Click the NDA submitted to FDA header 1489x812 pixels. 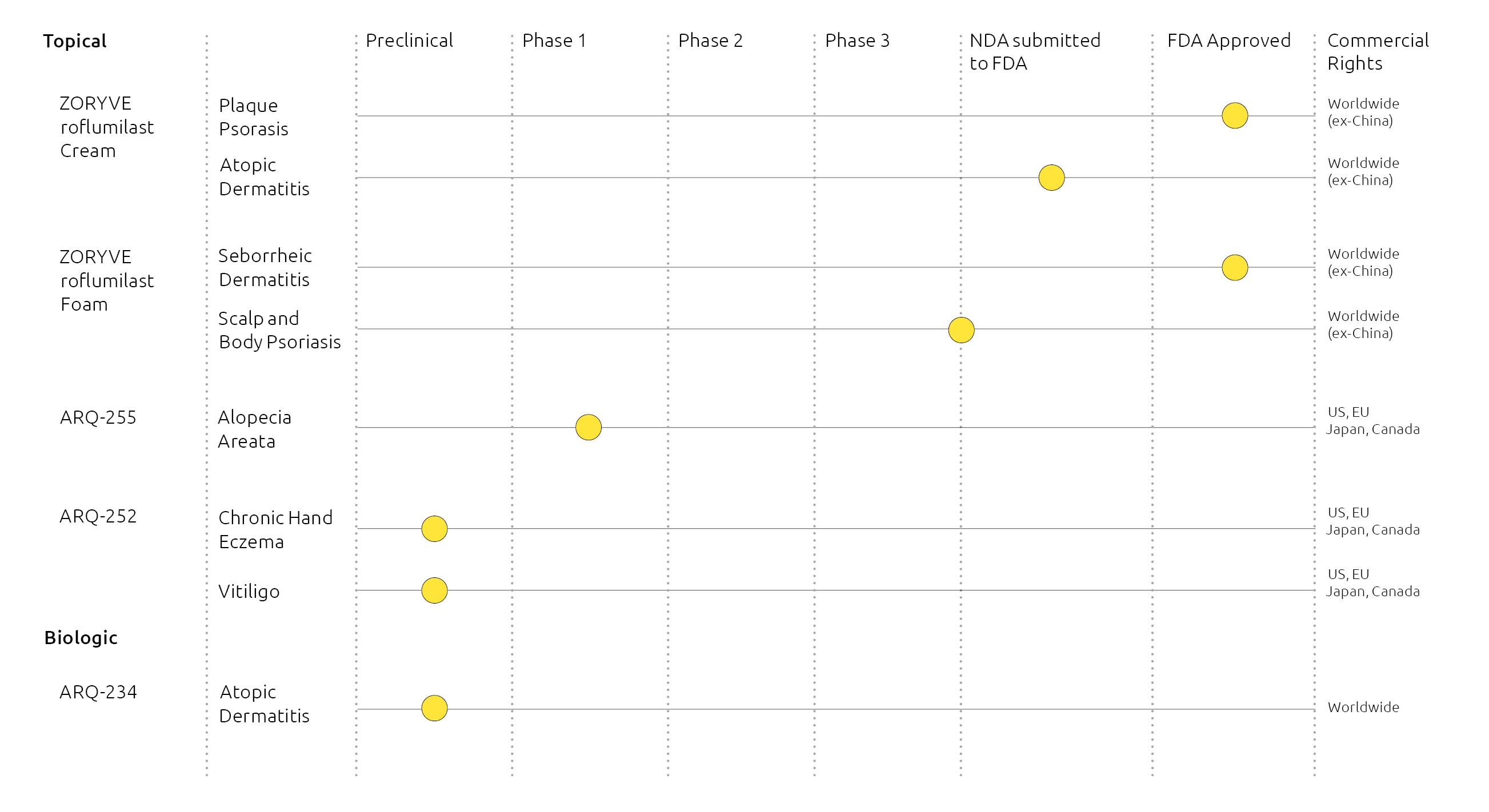[1034, 51]
